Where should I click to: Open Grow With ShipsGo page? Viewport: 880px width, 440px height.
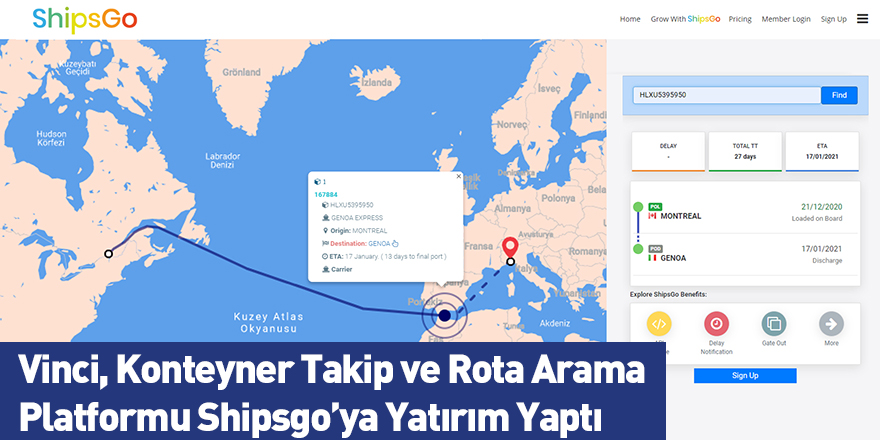click(685, 19)
